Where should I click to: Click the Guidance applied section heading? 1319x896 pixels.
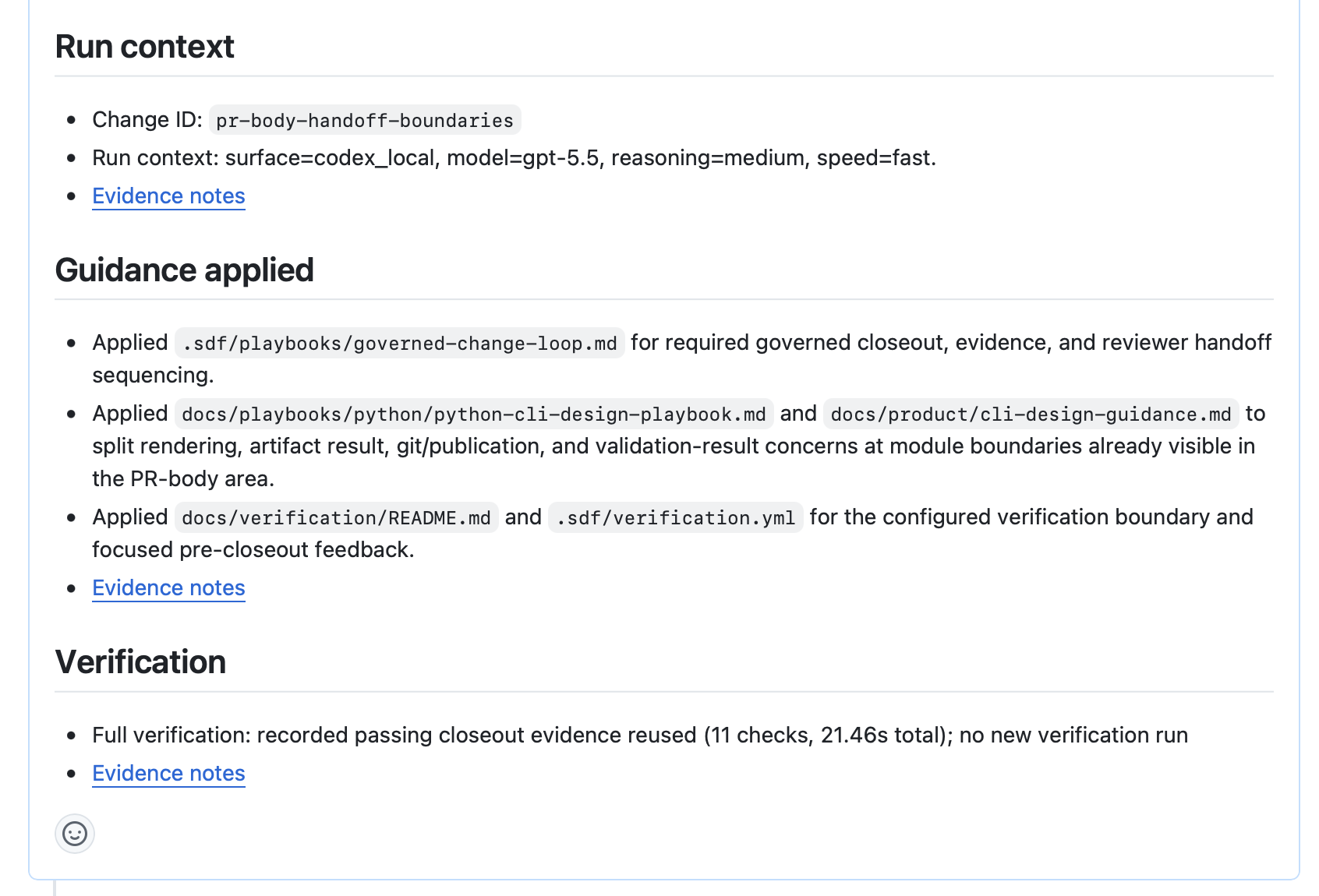pos(184,270)
